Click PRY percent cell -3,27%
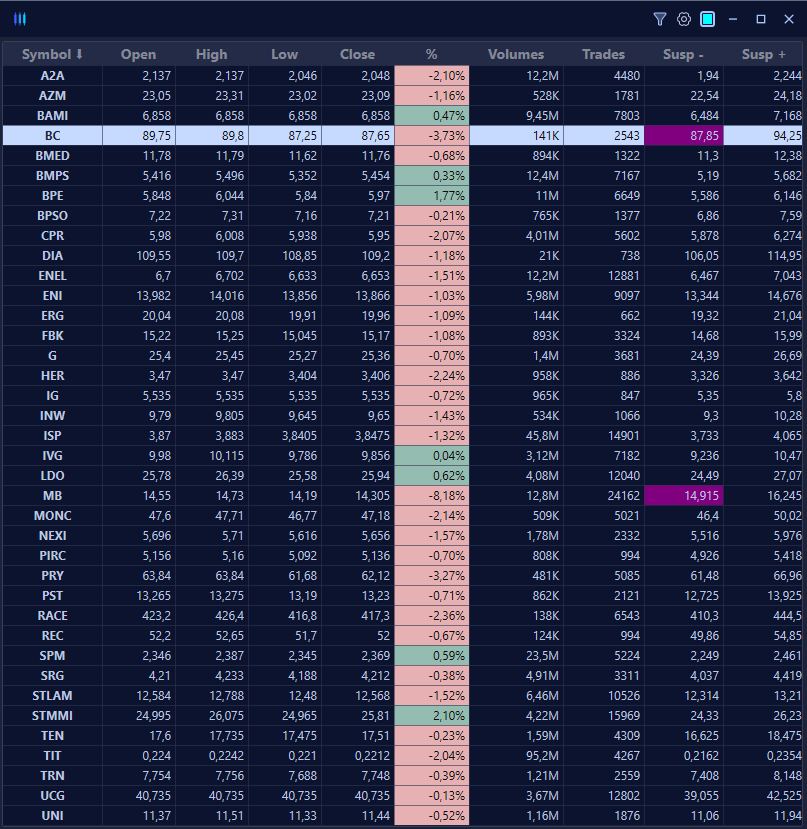Image resolution: width=807 pixels, height=829 pixels. coord(432,576)
